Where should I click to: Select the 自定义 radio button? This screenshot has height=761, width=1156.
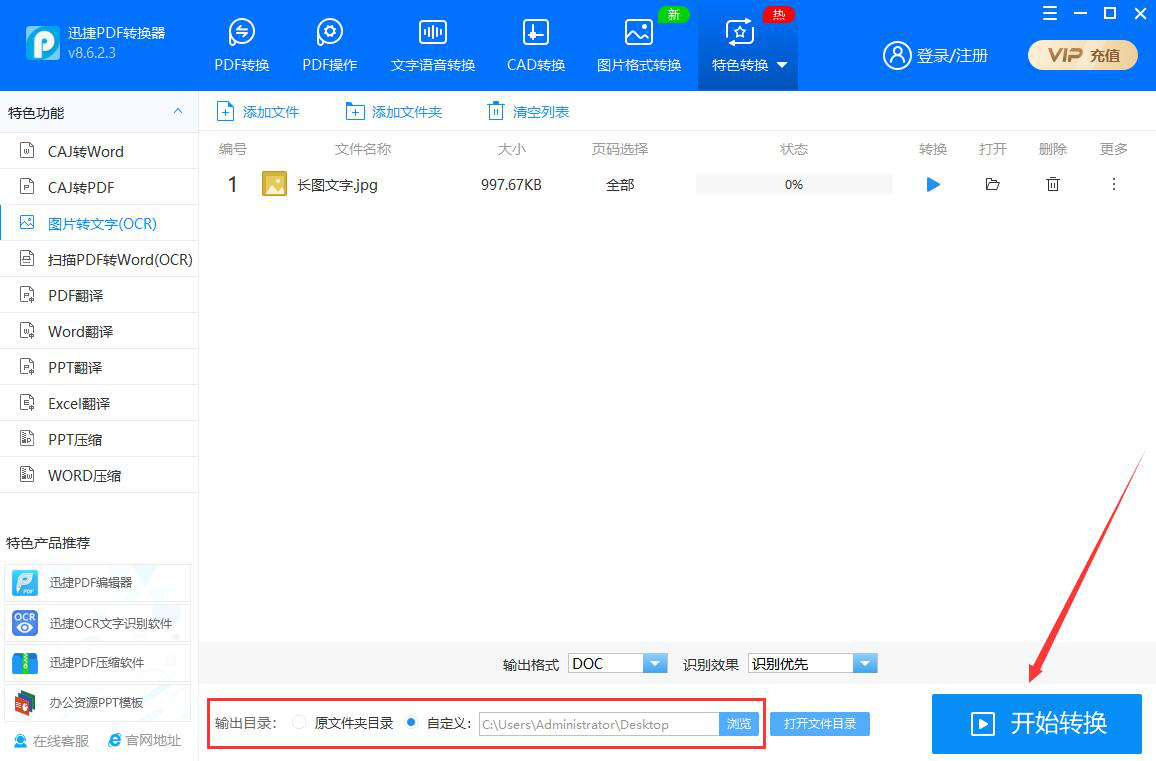[x=411, y=722]
